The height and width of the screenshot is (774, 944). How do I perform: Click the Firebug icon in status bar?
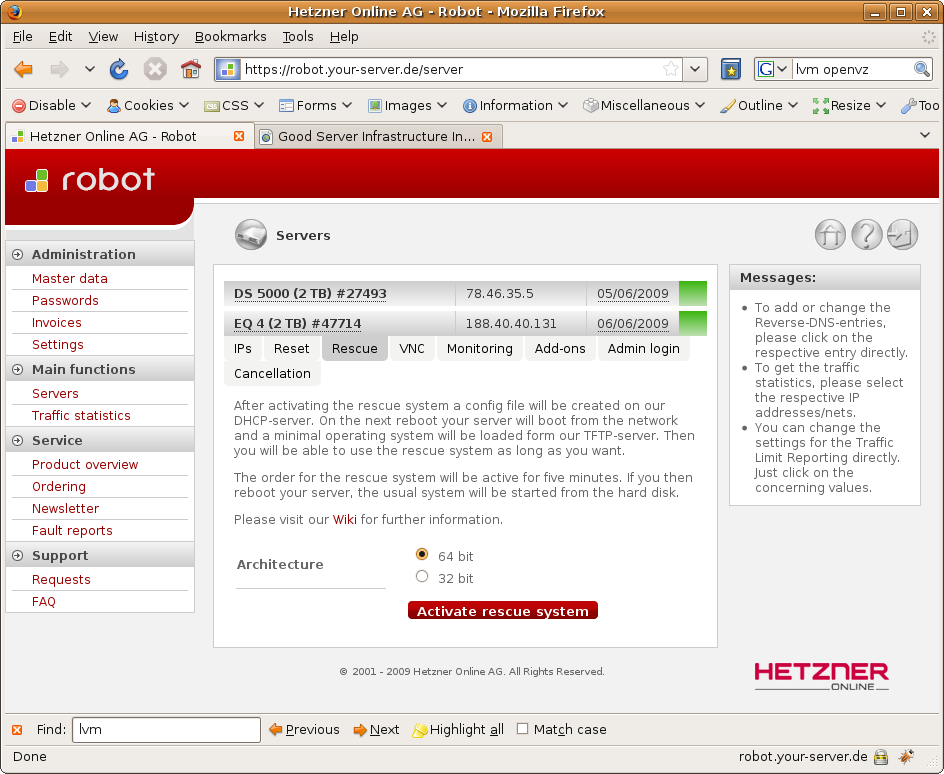[x=906, y=756]
